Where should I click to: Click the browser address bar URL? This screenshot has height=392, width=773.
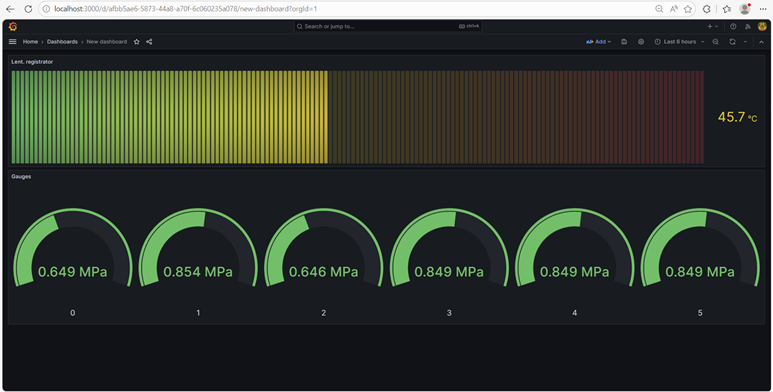[185, 9]
